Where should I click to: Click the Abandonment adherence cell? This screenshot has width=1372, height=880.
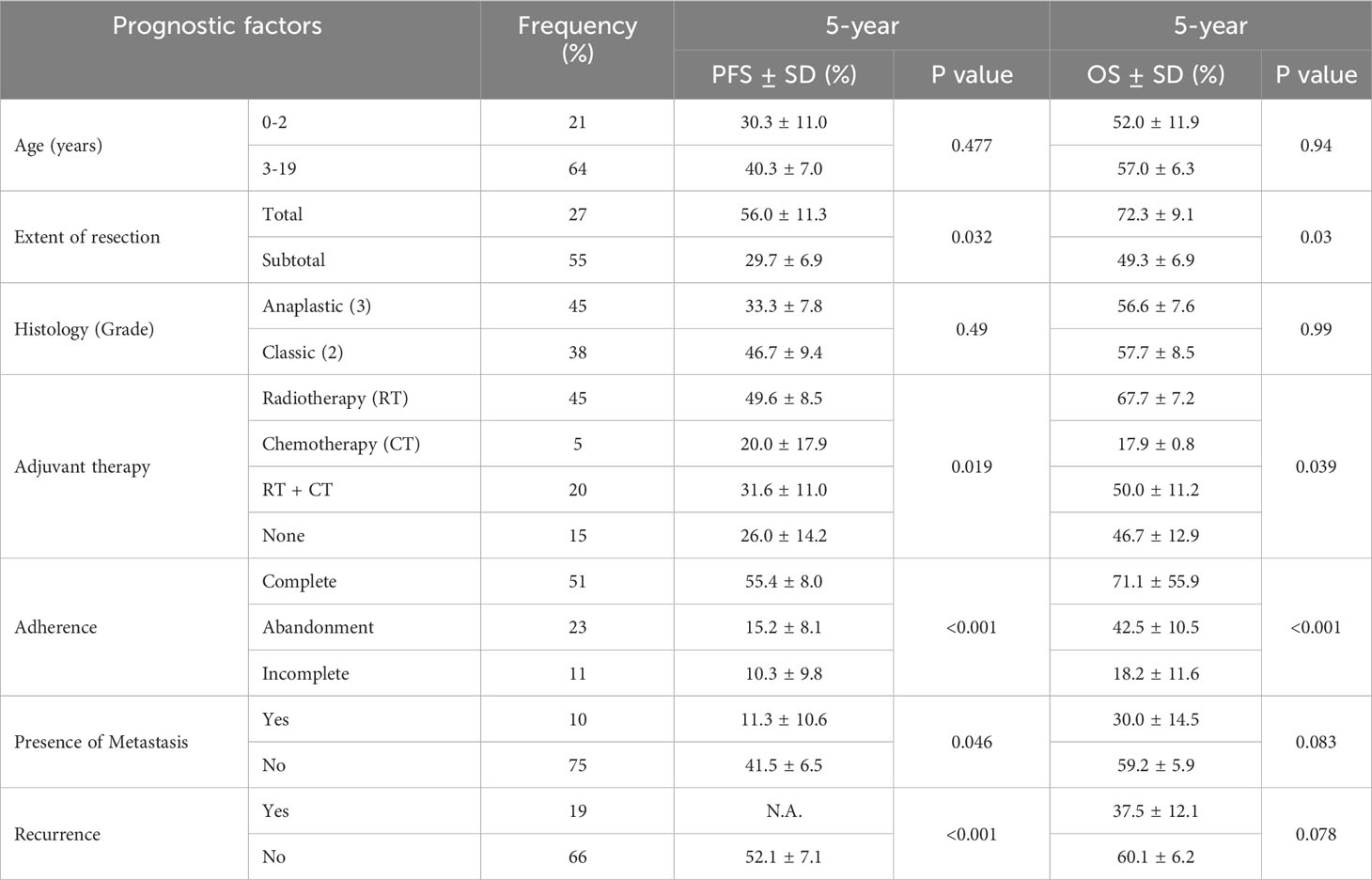[318, 627]
